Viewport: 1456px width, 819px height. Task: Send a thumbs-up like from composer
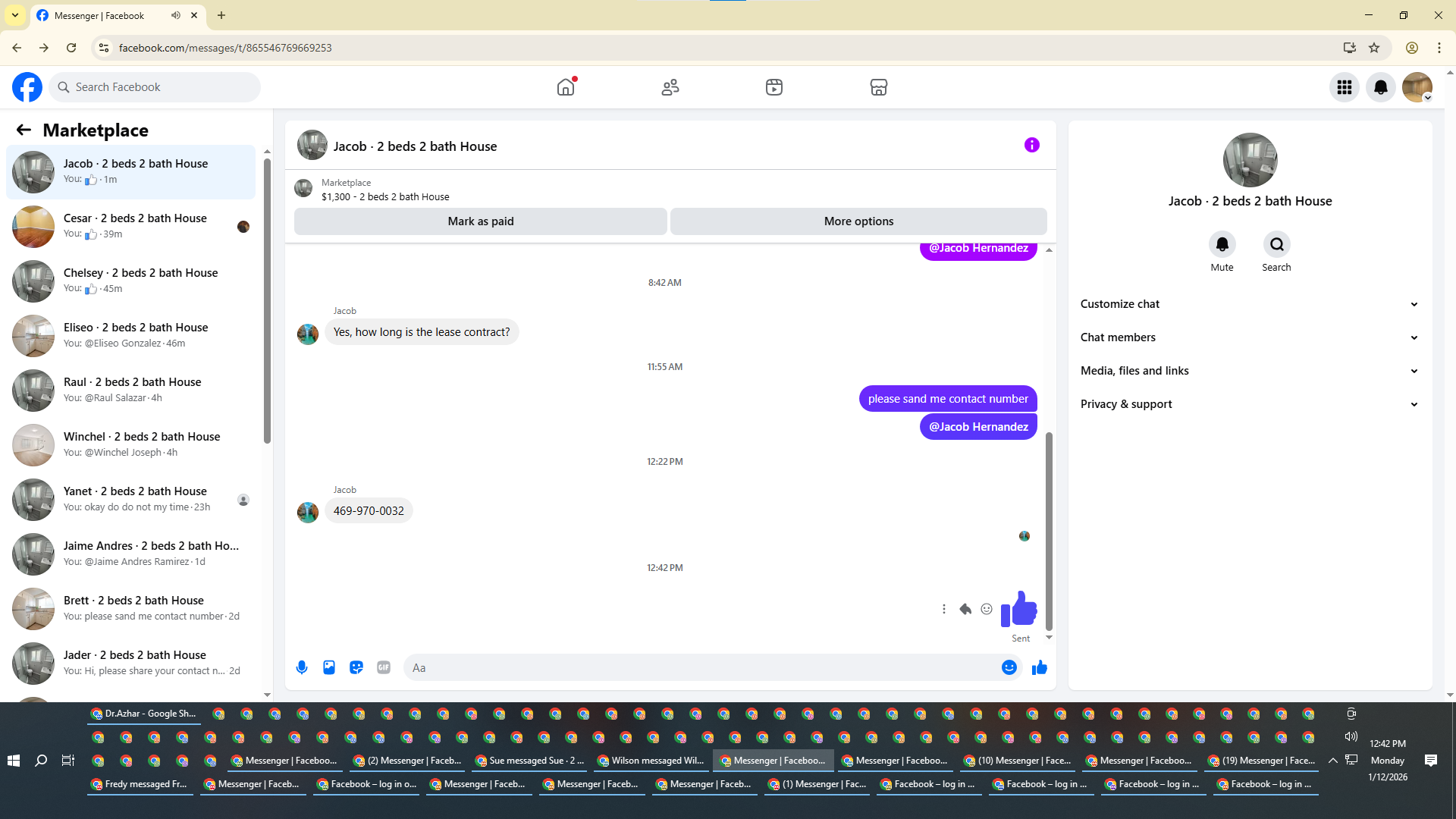coord(1040,667)
